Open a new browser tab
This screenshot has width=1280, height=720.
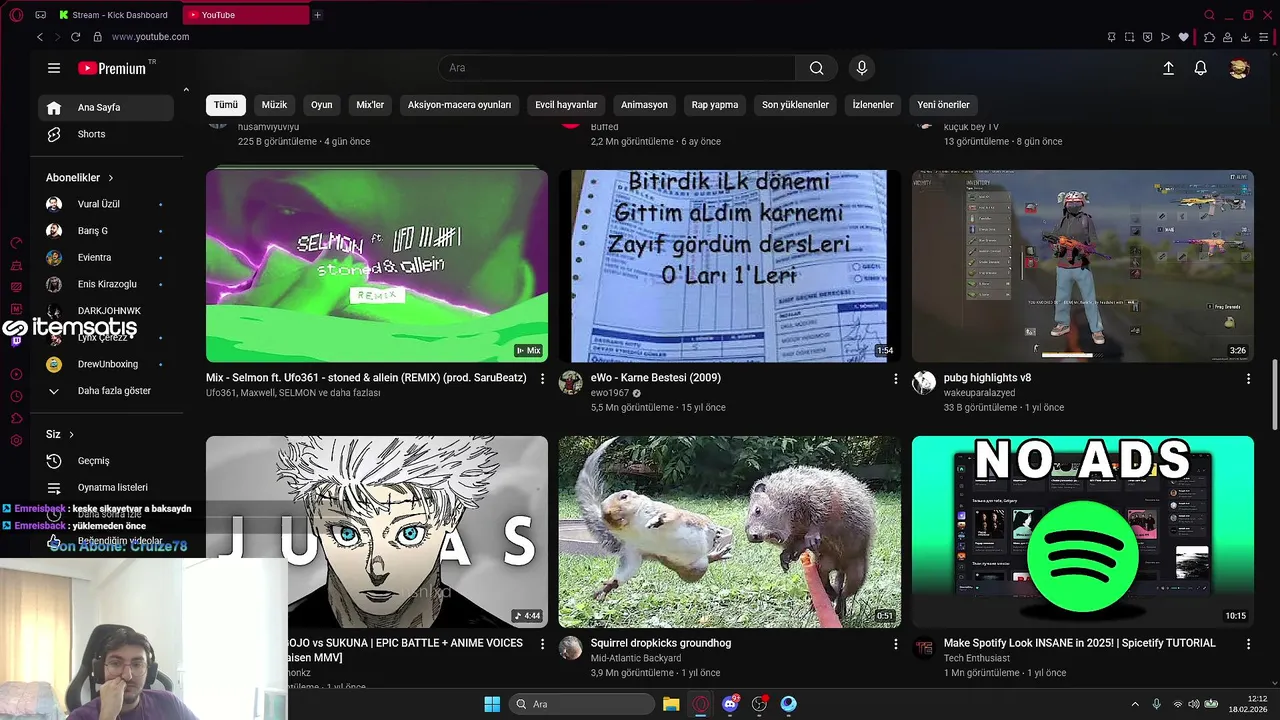[318, 15]
